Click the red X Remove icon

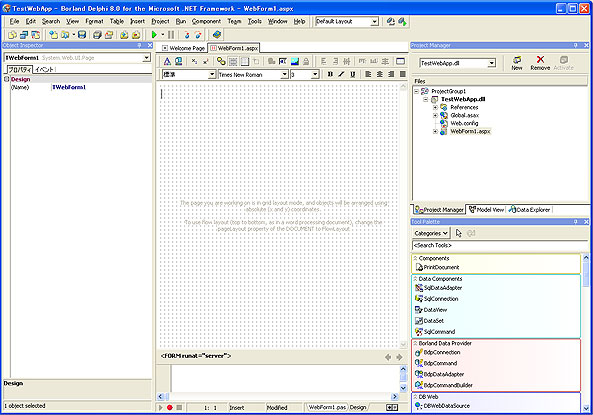[x=540, y=63]
